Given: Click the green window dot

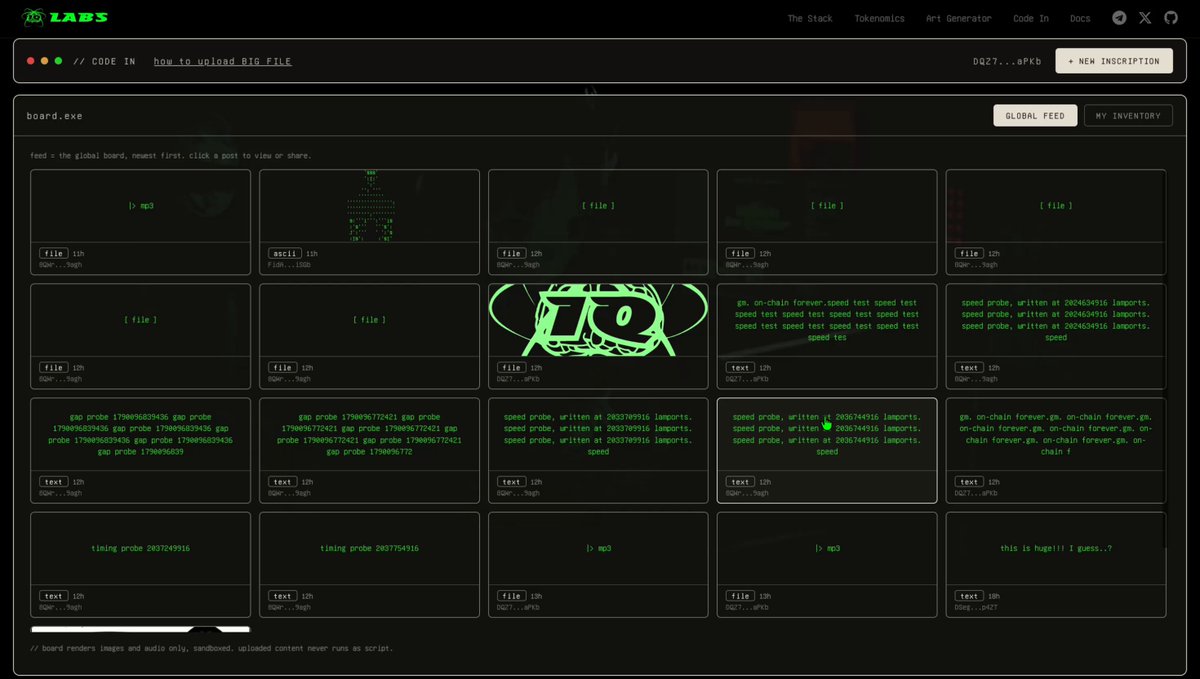Looking at the screenshot, I should (59, 61).
